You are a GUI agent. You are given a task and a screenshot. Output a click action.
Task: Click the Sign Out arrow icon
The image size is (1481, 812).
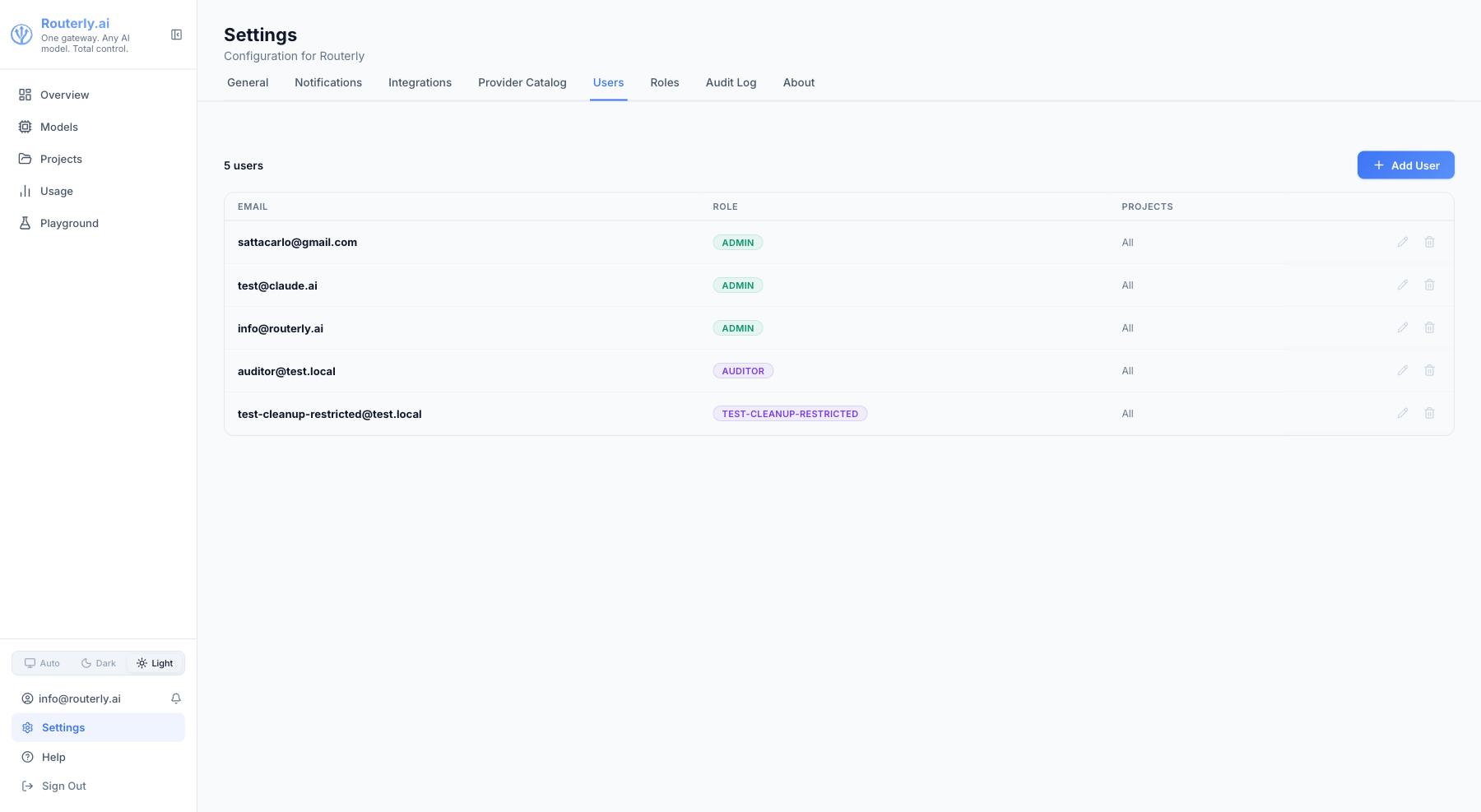28,786
